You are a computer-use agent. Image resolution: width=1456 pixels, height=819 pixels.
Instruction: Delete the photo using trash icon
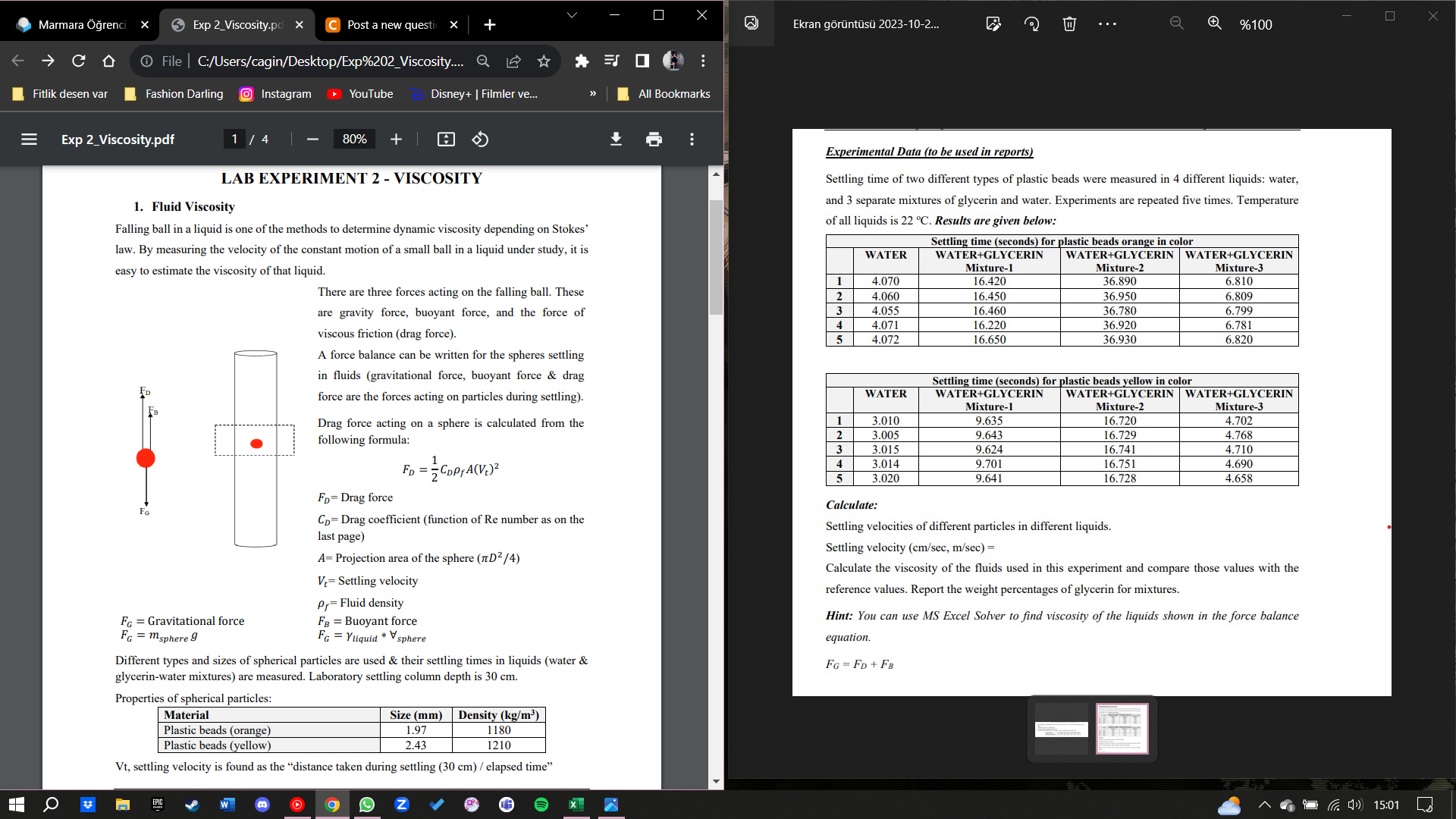coord(1069,24)
